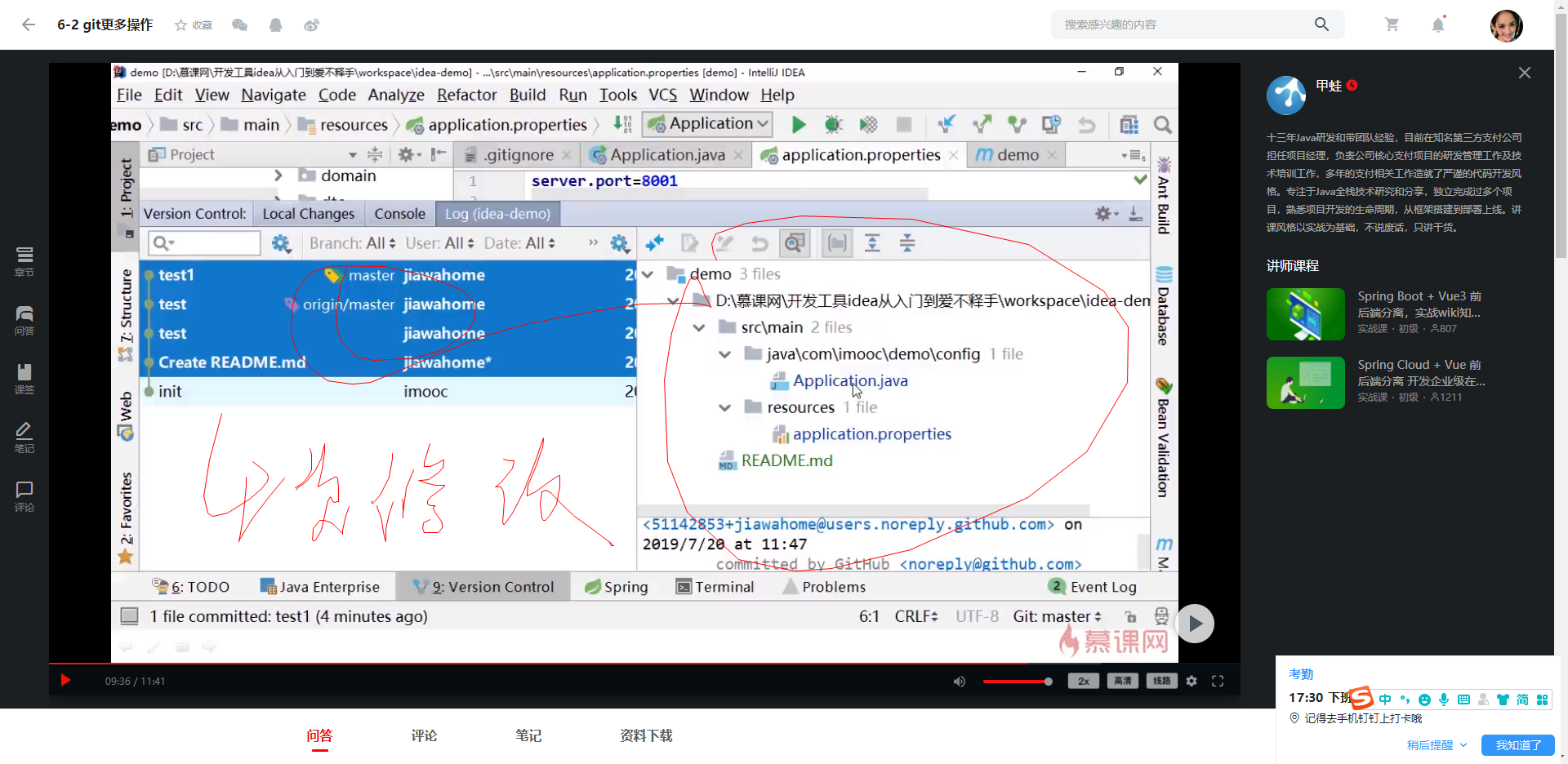Click the Search Everywhere magnifier icon

click(1163, 125)
